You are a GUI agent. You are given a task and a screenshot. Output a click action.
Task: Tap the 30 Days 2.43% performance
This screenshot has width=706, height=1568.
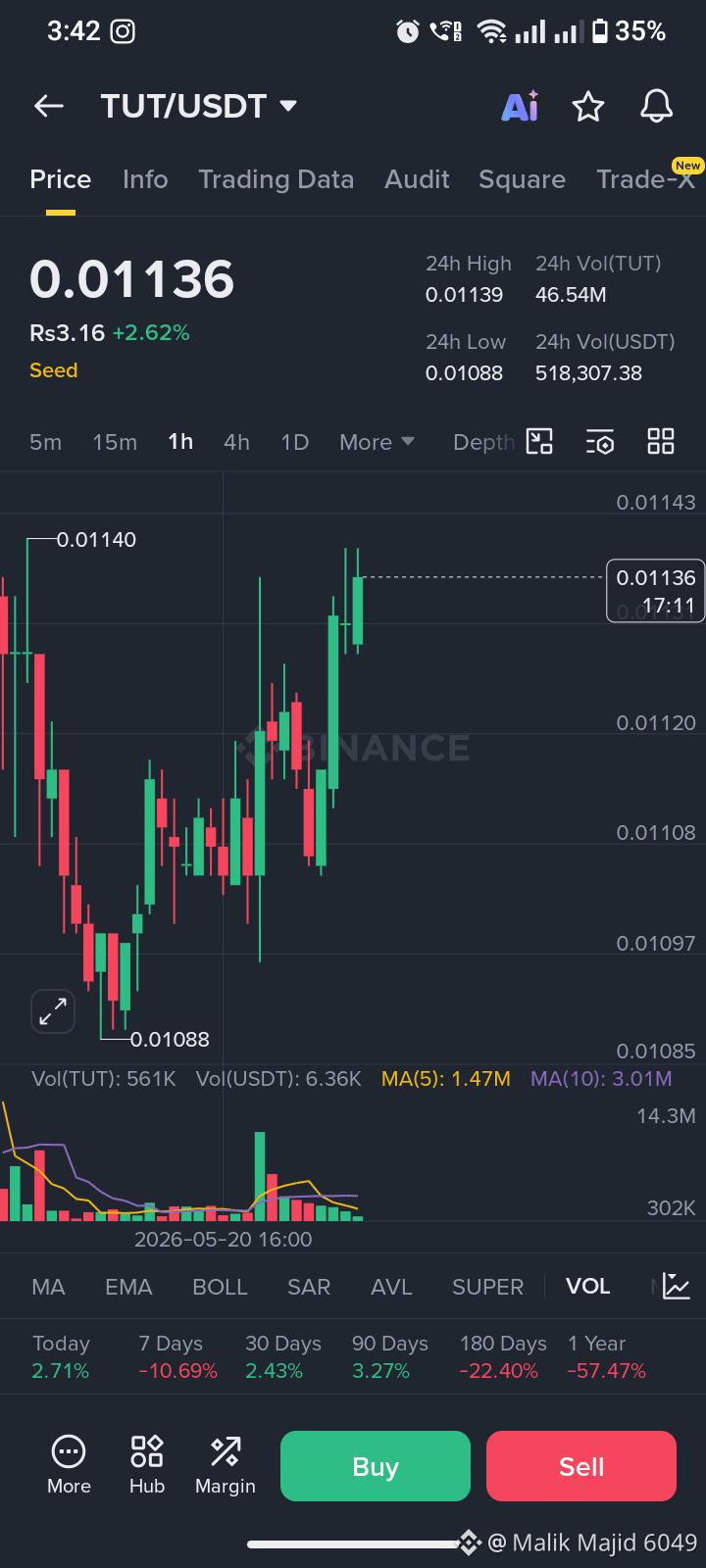283,1357
